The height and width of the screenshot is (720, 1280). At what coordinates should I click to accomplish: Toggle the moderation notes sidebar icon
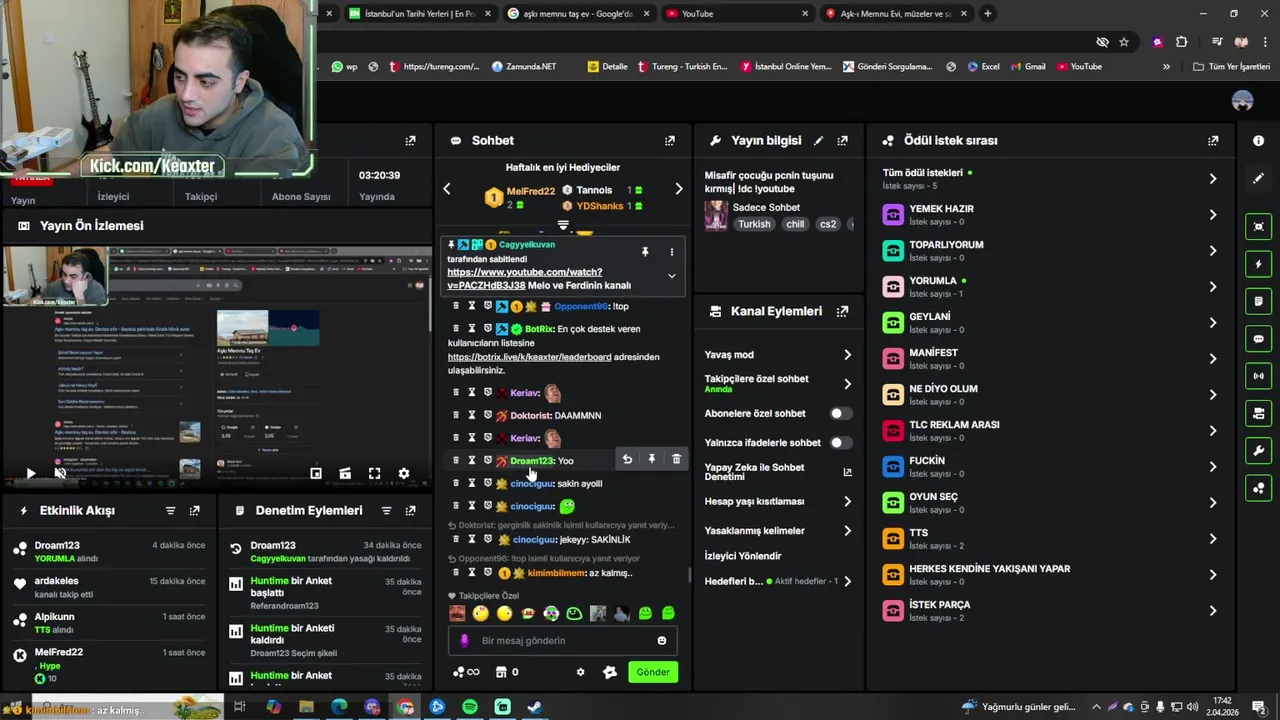(x=1258, y=301)
